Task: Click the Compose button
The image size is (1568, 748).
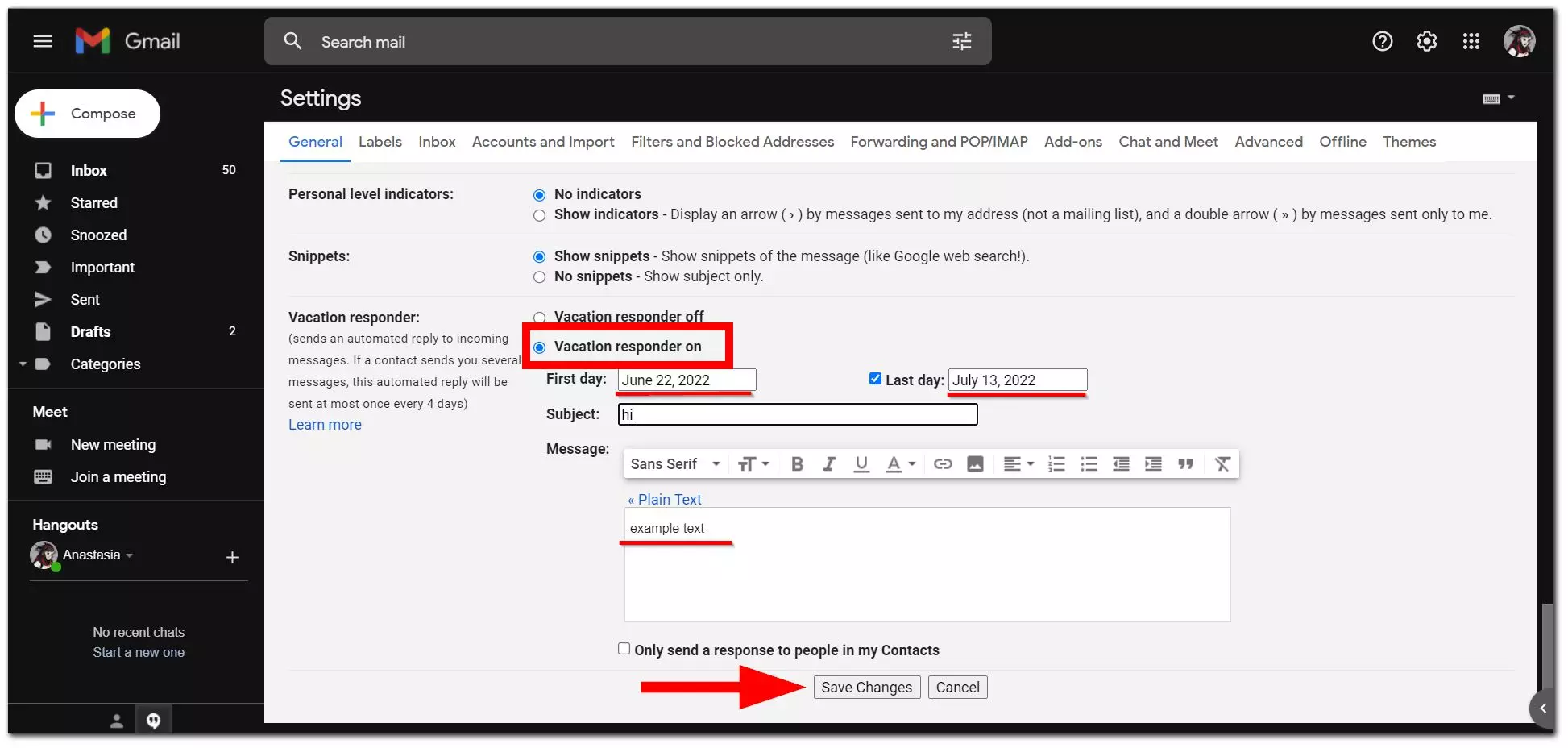Action: pos(87,114)
